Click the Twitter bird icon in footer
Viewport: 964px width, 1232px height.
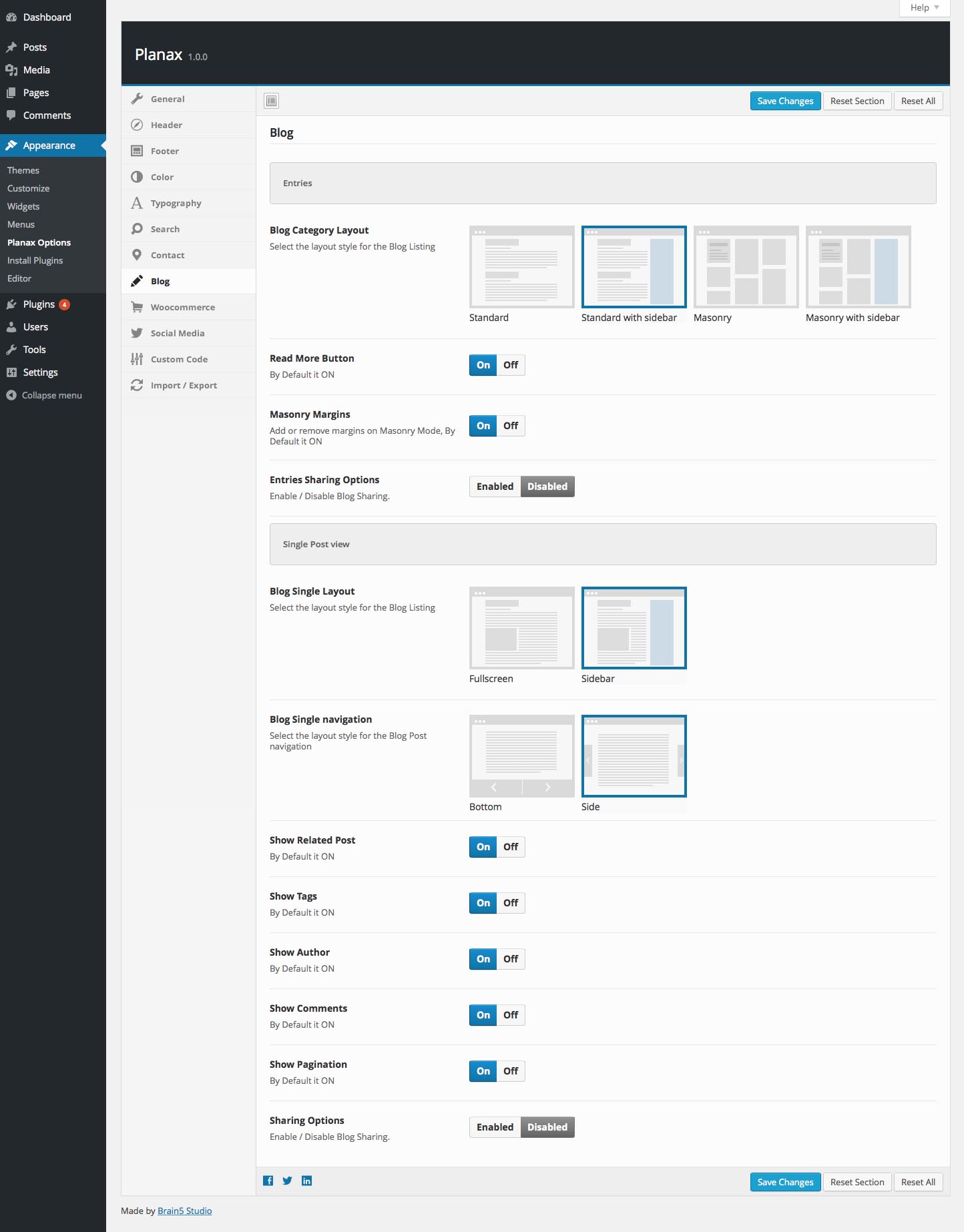287,1181
